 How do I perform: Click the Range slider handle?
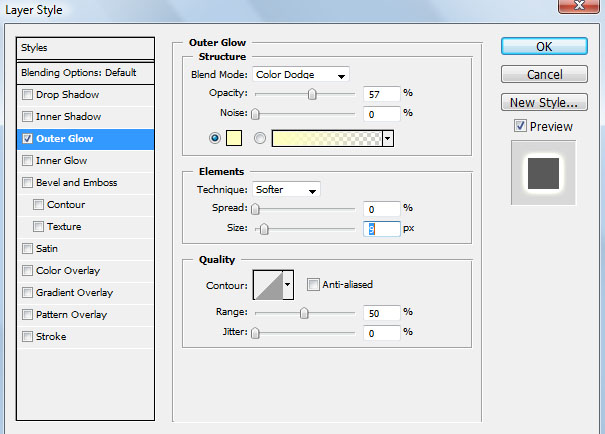click(304, 313)
